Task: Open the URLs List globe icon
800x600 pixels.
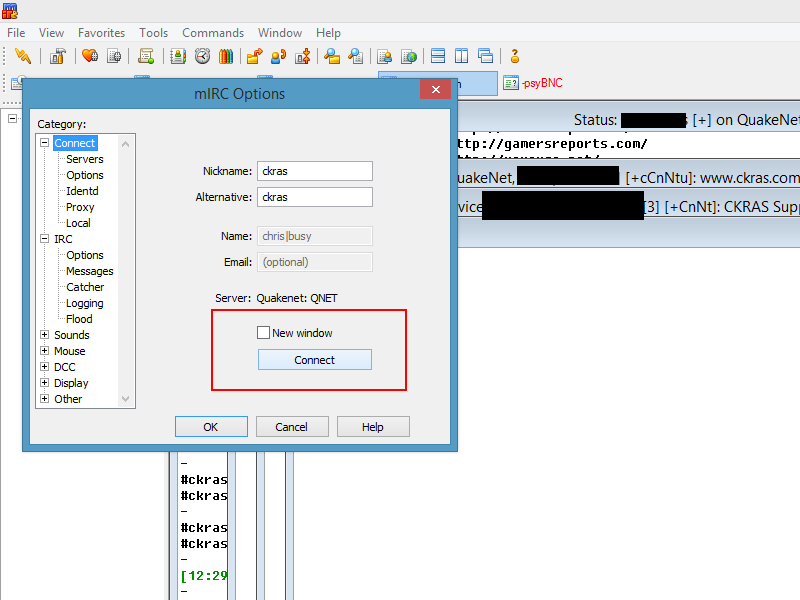Action: coord(409,56)
